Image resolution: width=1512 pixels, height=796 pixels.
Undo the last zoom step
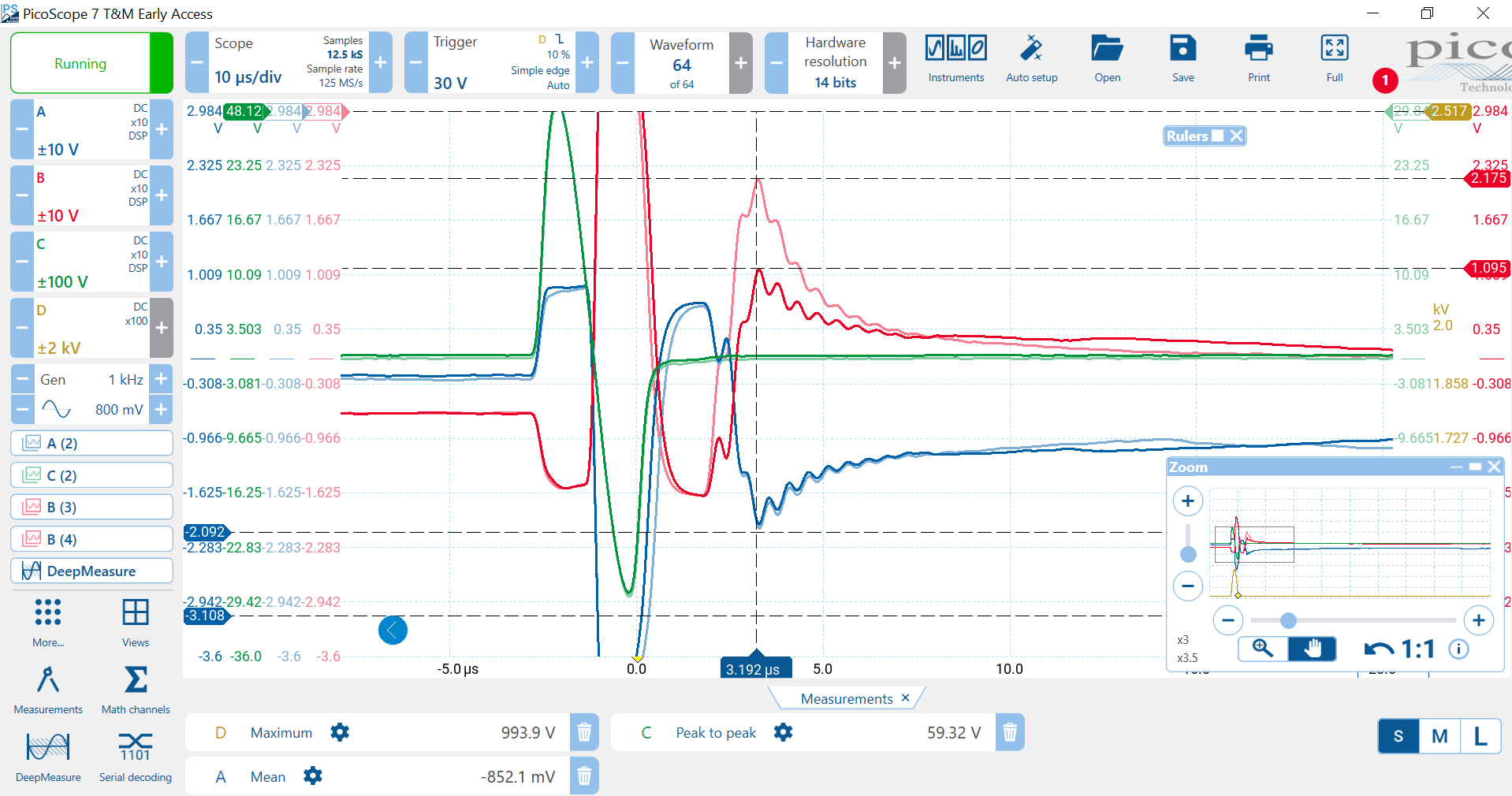click(x=1379, y=649)
